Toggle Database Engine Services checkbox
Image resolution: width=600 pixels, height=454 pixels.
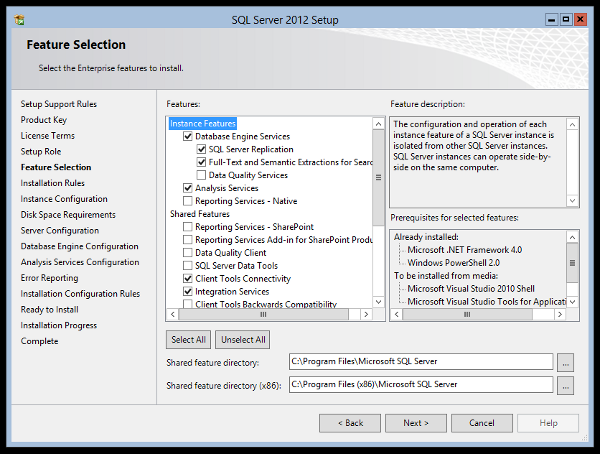pos(188,136)
